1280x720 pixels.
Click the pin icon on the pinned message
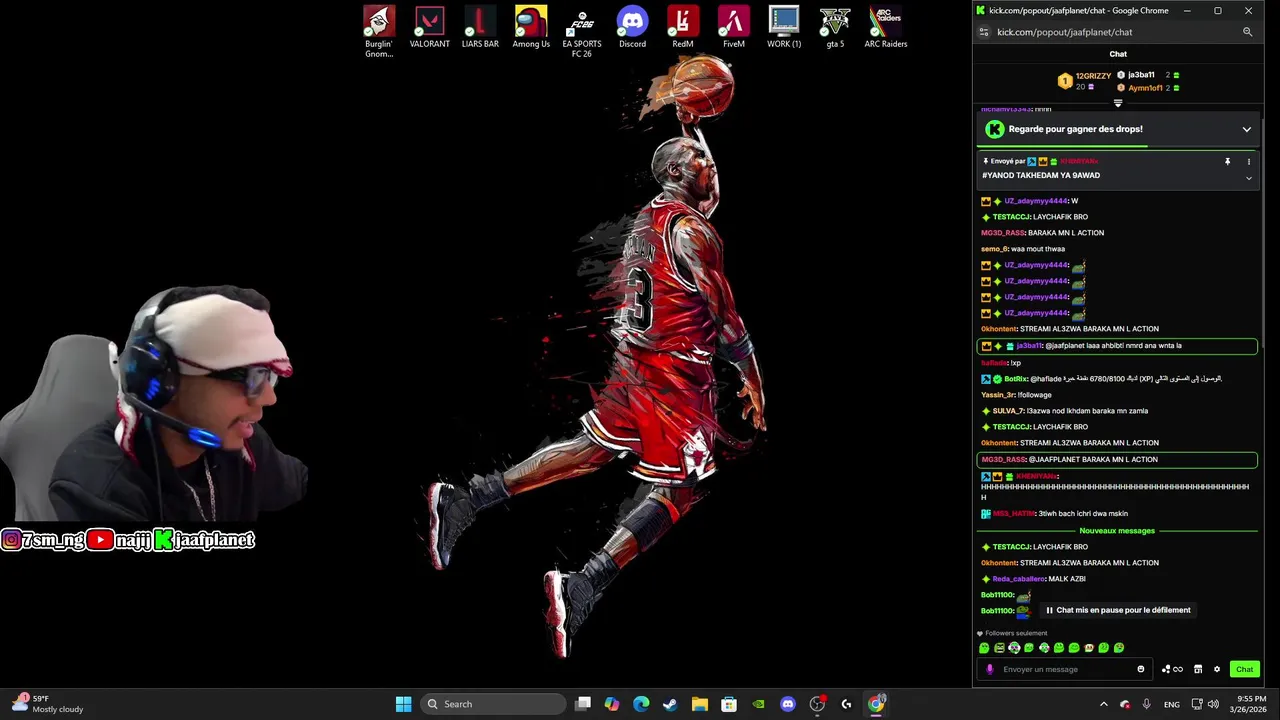(x=1228, y=161)
